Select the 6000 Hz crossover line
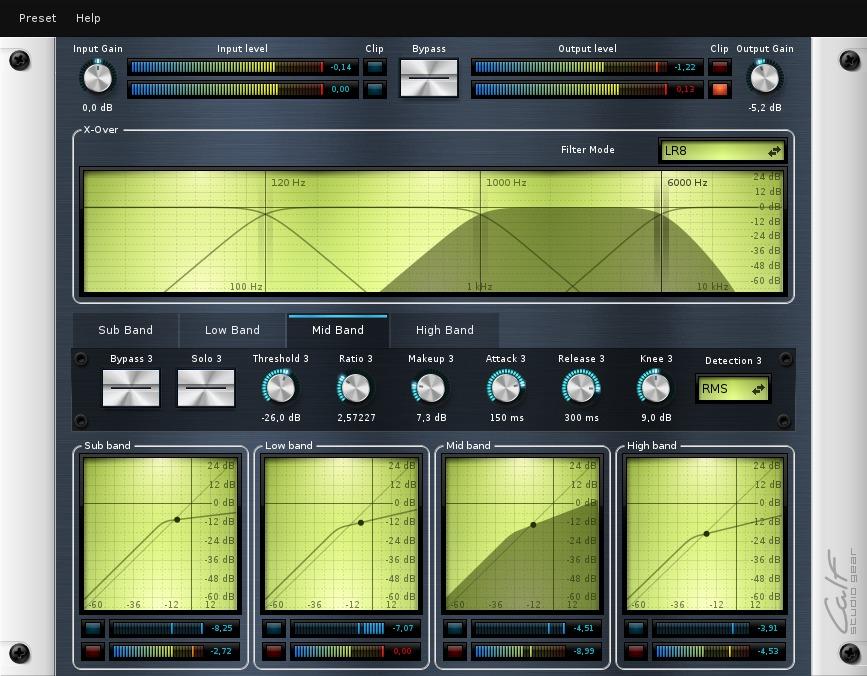 [661, 232]
